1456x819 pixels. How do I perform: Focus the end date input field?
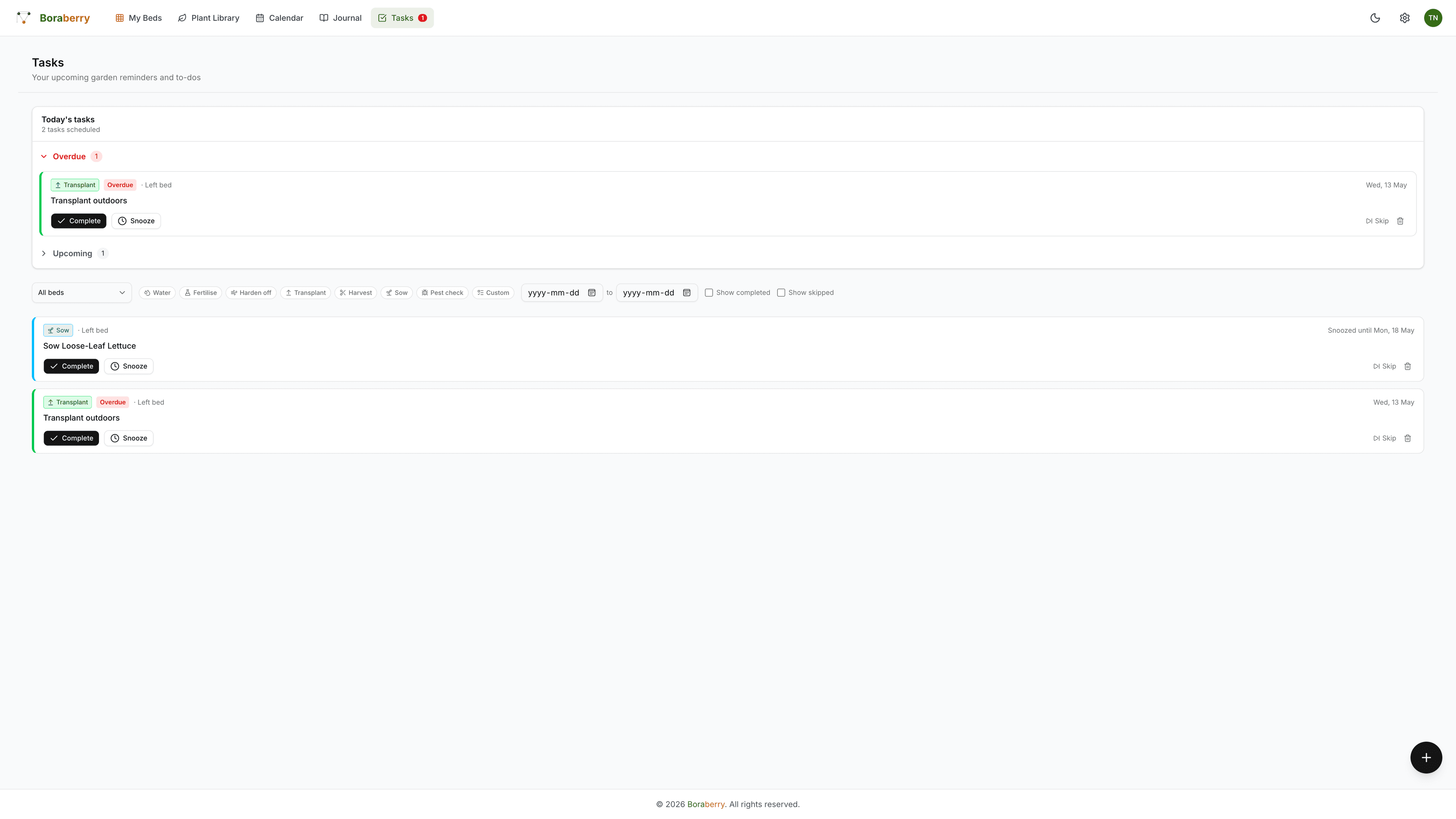[x=657, y=293]
